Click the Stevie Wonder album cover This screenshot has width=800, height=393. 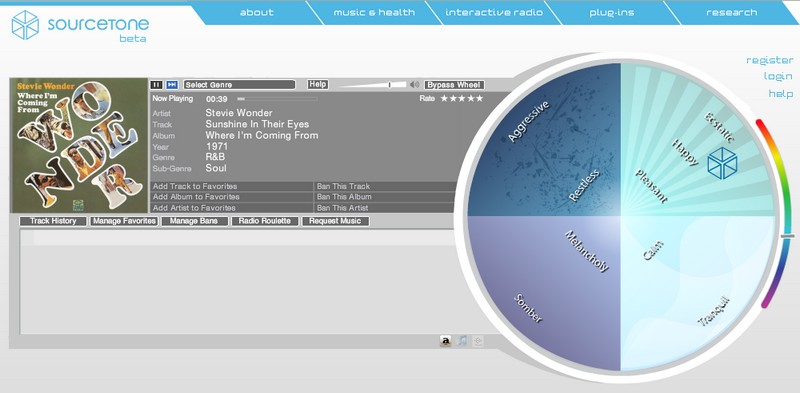[x=79, y=145]
